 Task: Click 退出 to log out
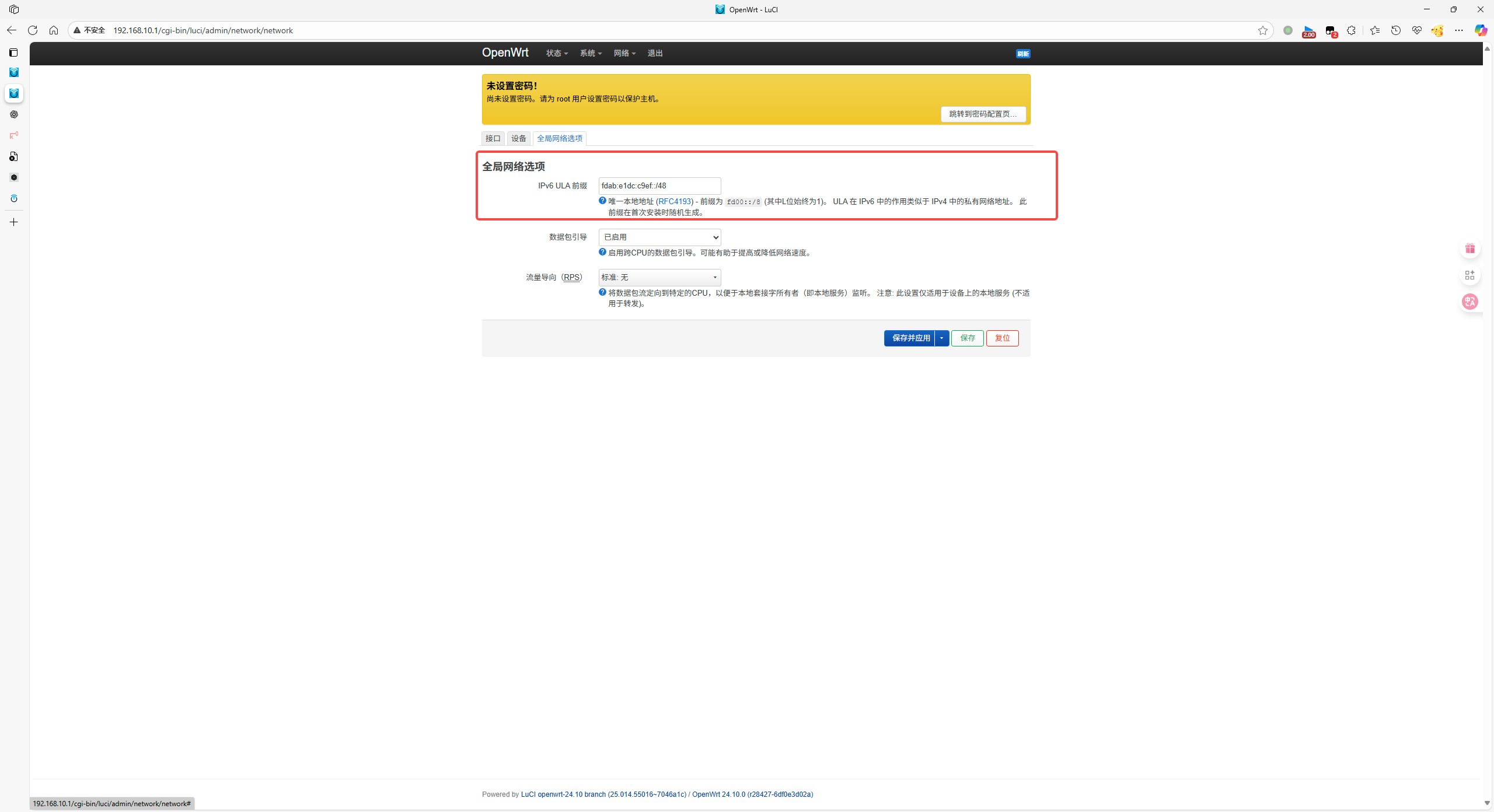click(655, 53)
